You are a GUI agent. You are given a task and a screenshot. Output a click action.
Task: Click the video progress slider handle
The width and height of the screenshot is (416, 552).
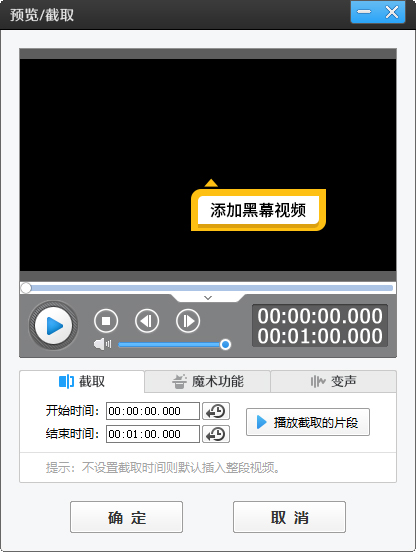pos(26,288)
